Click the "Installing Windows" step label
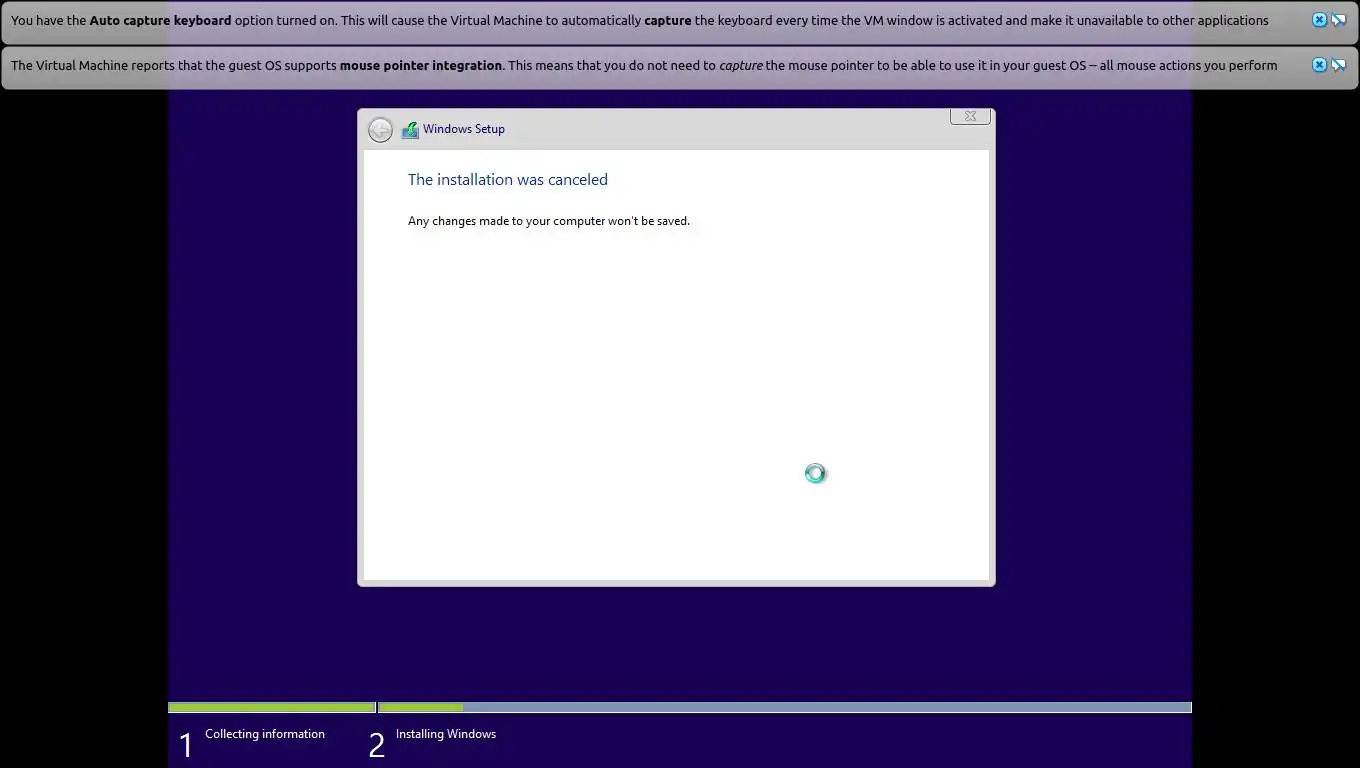 click(446, 734)
